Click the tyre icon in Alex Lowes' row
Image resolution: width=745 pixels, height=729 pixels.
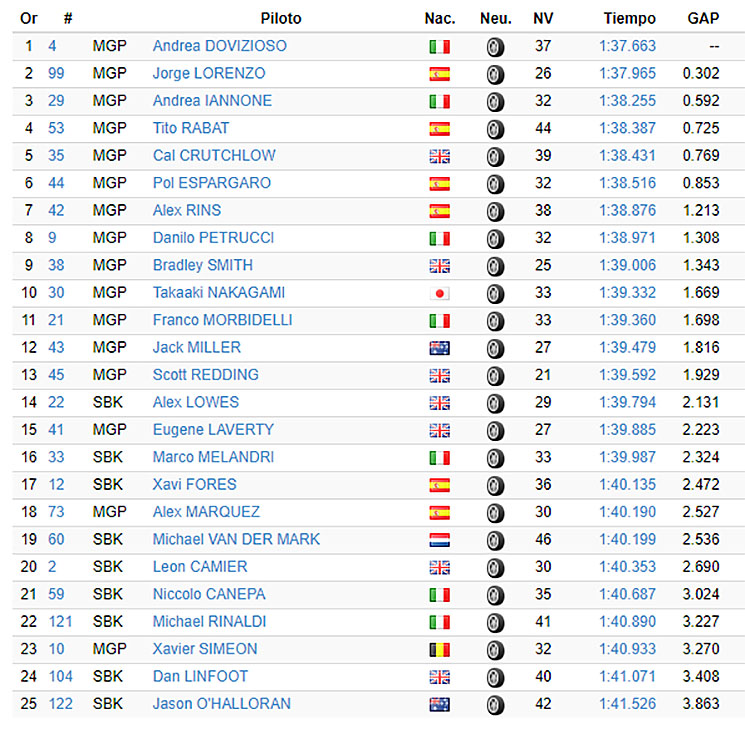495,403
